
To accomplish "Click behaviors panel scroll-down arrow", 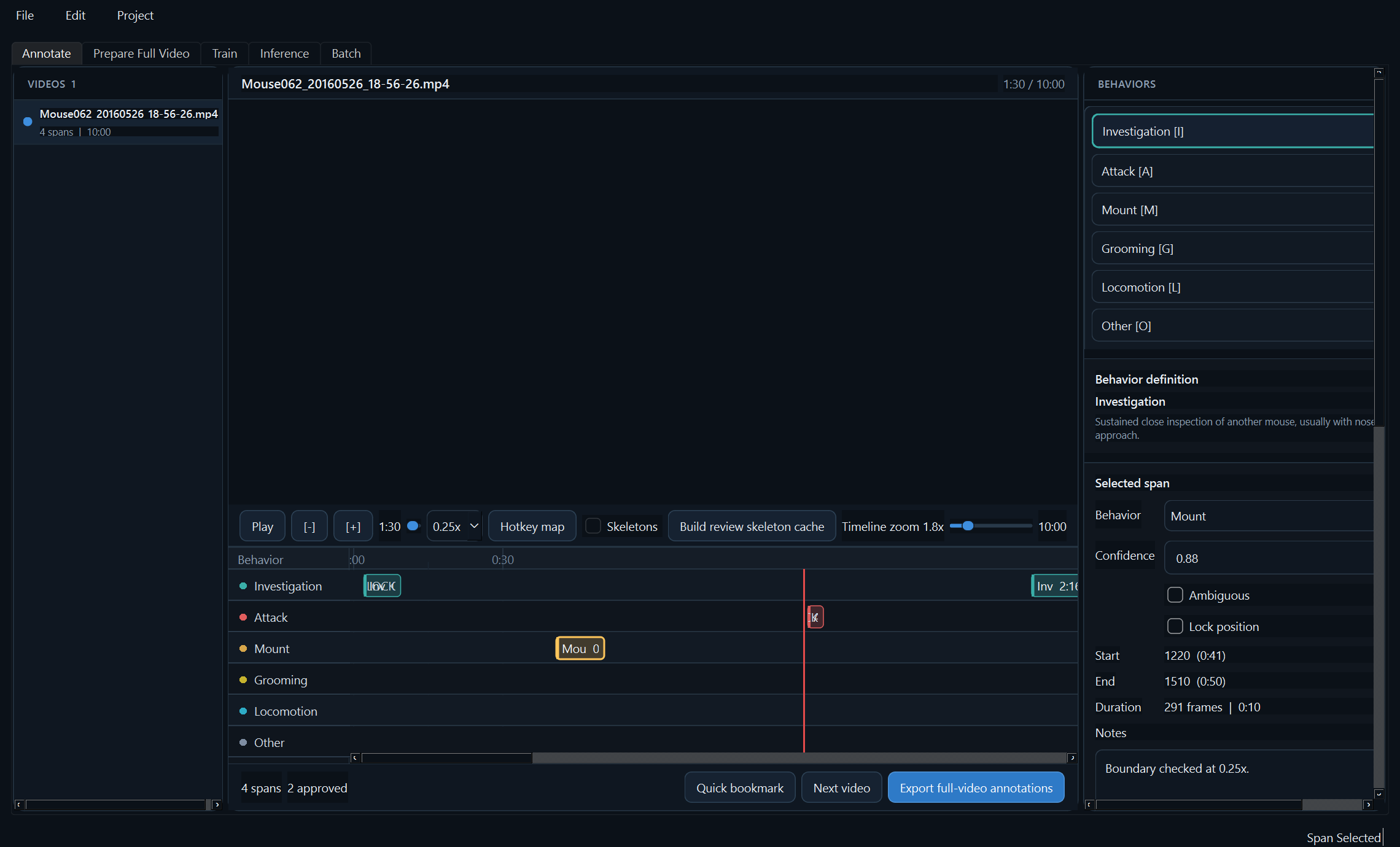I will (1379, 794).
